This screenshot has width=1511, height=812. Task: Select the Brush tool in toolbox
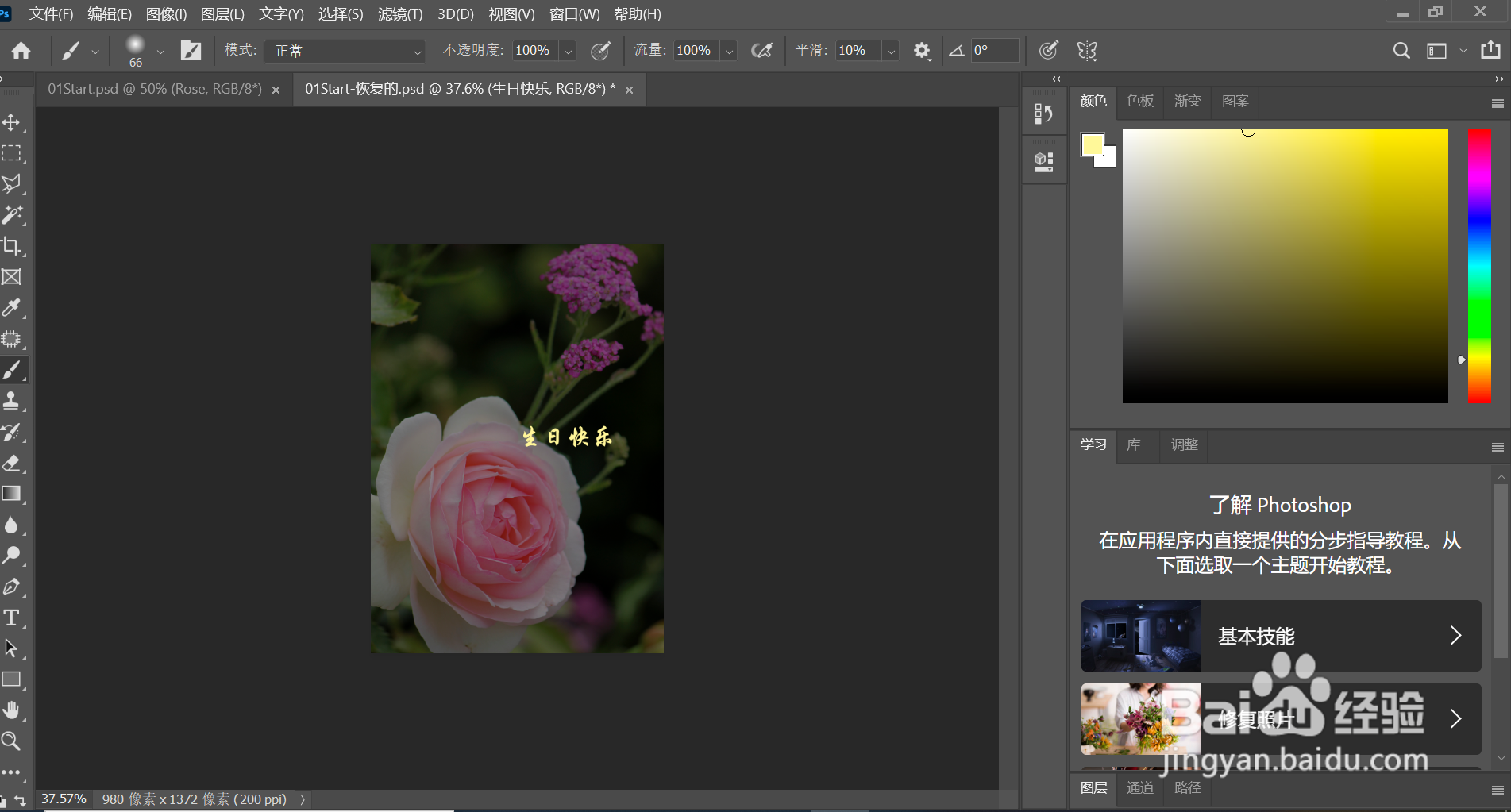tap(11, 370)
